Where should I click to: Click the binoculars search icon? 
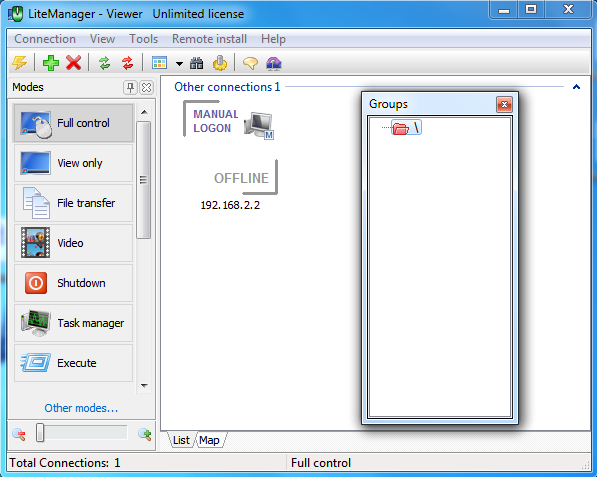196,63
